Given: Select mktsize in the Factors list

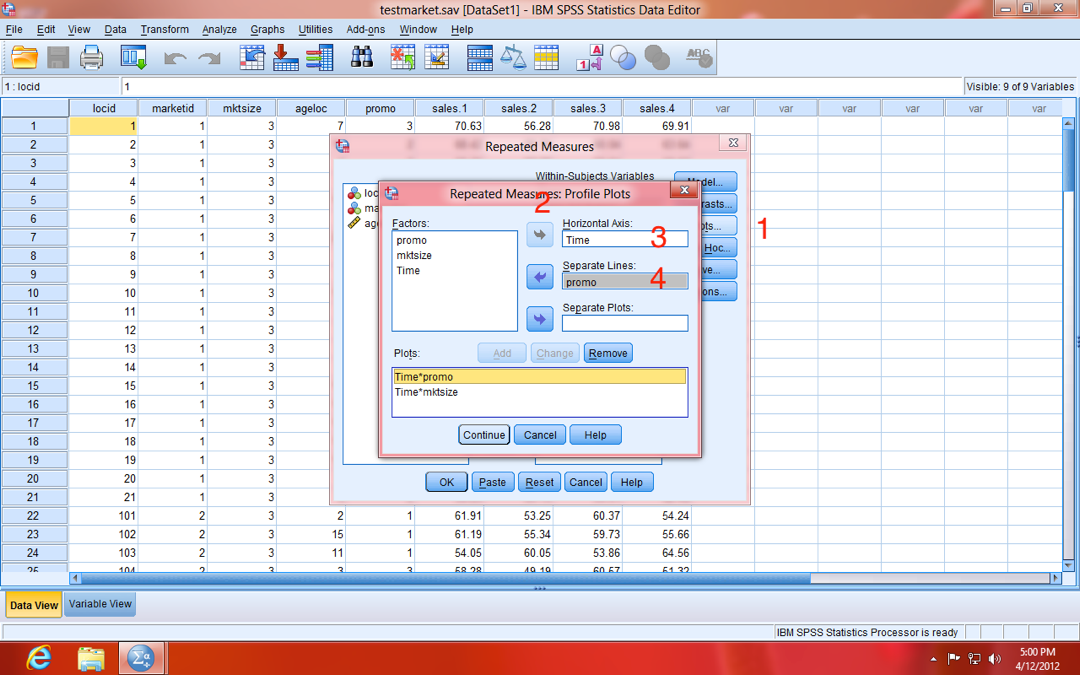Looking at the screenshot, I should (x=414, y=255).
